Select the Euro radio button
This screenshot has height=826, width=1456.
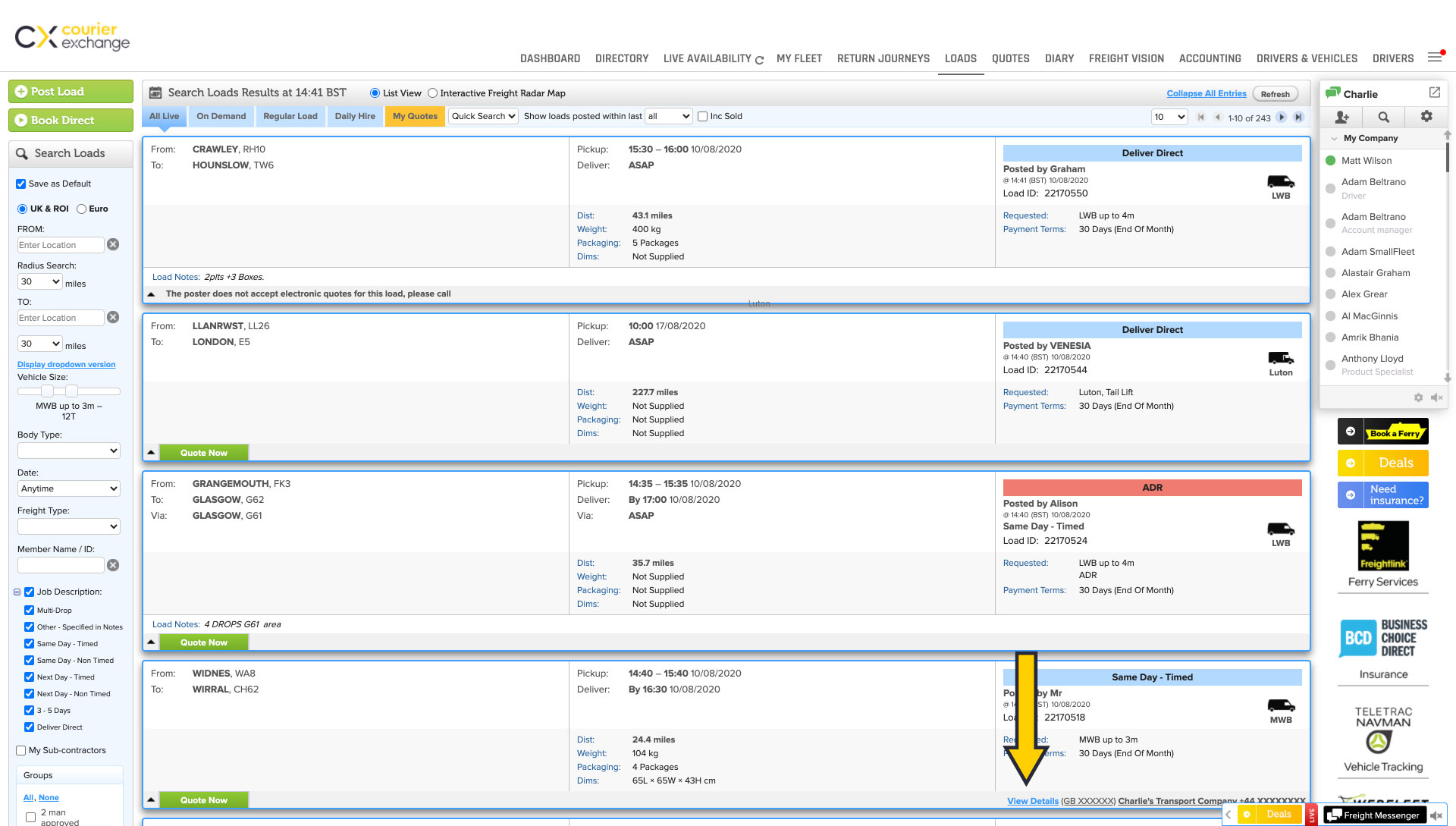click(81, 209)
